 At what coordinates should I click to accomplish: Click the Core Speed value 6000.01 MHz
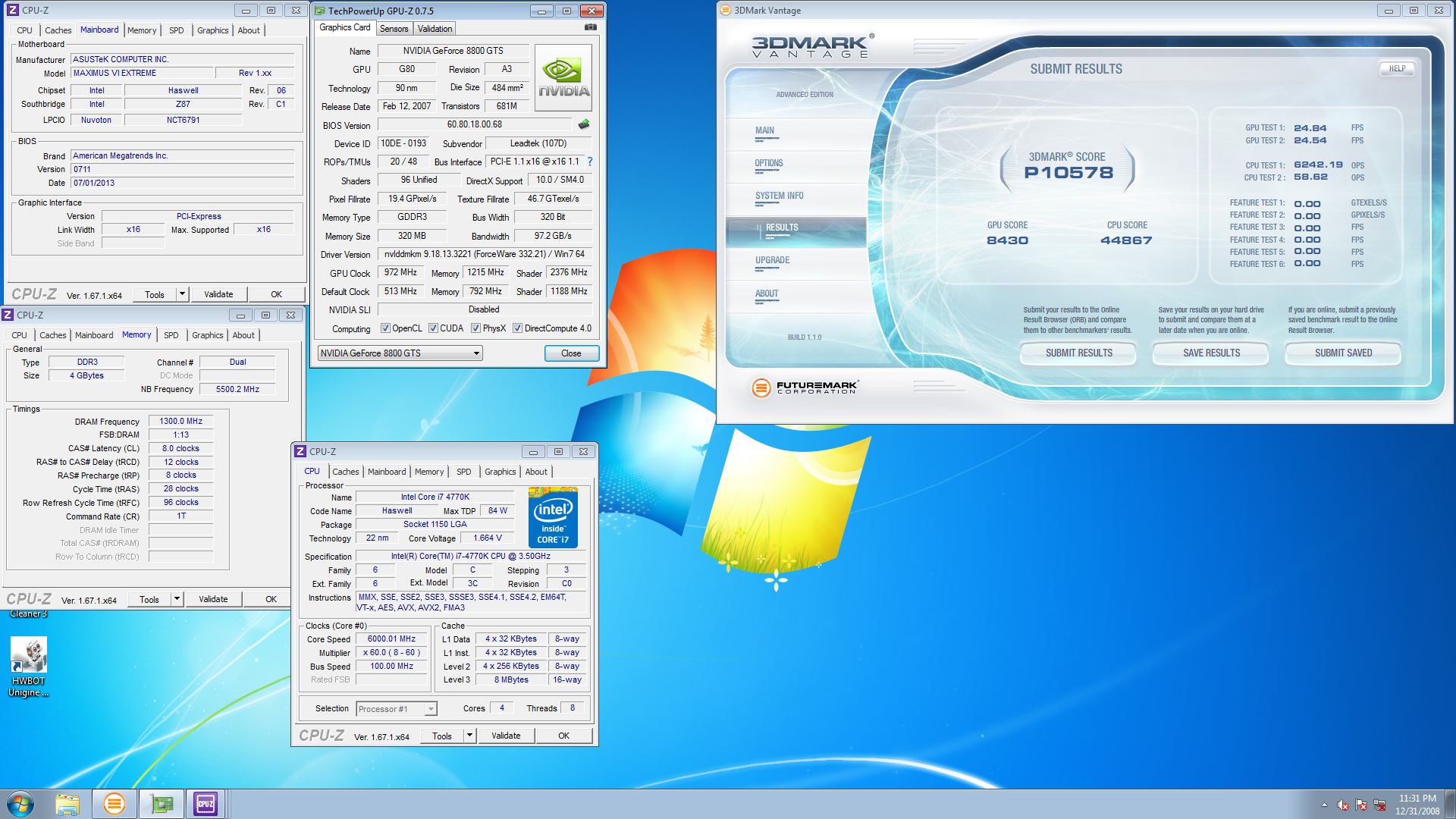pos(391,639)
